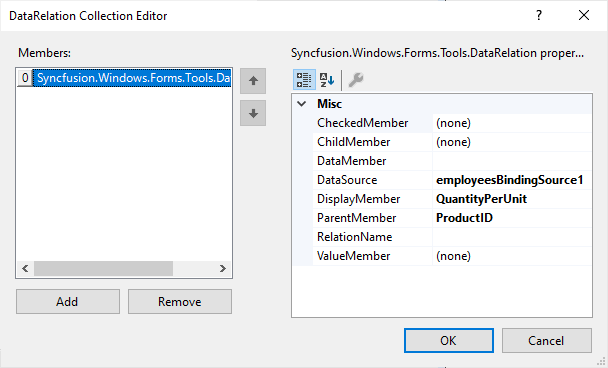Click DisplayMember value QuantityPerUnit
This screenshot has width=608, height=368.
coord(481,199)
